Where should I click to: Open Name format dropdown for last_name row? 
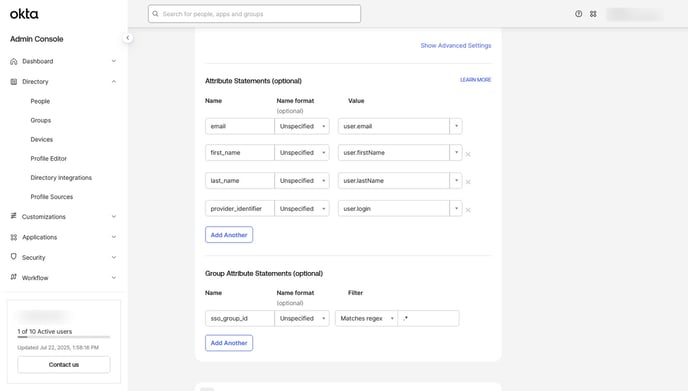click(302, 181)
